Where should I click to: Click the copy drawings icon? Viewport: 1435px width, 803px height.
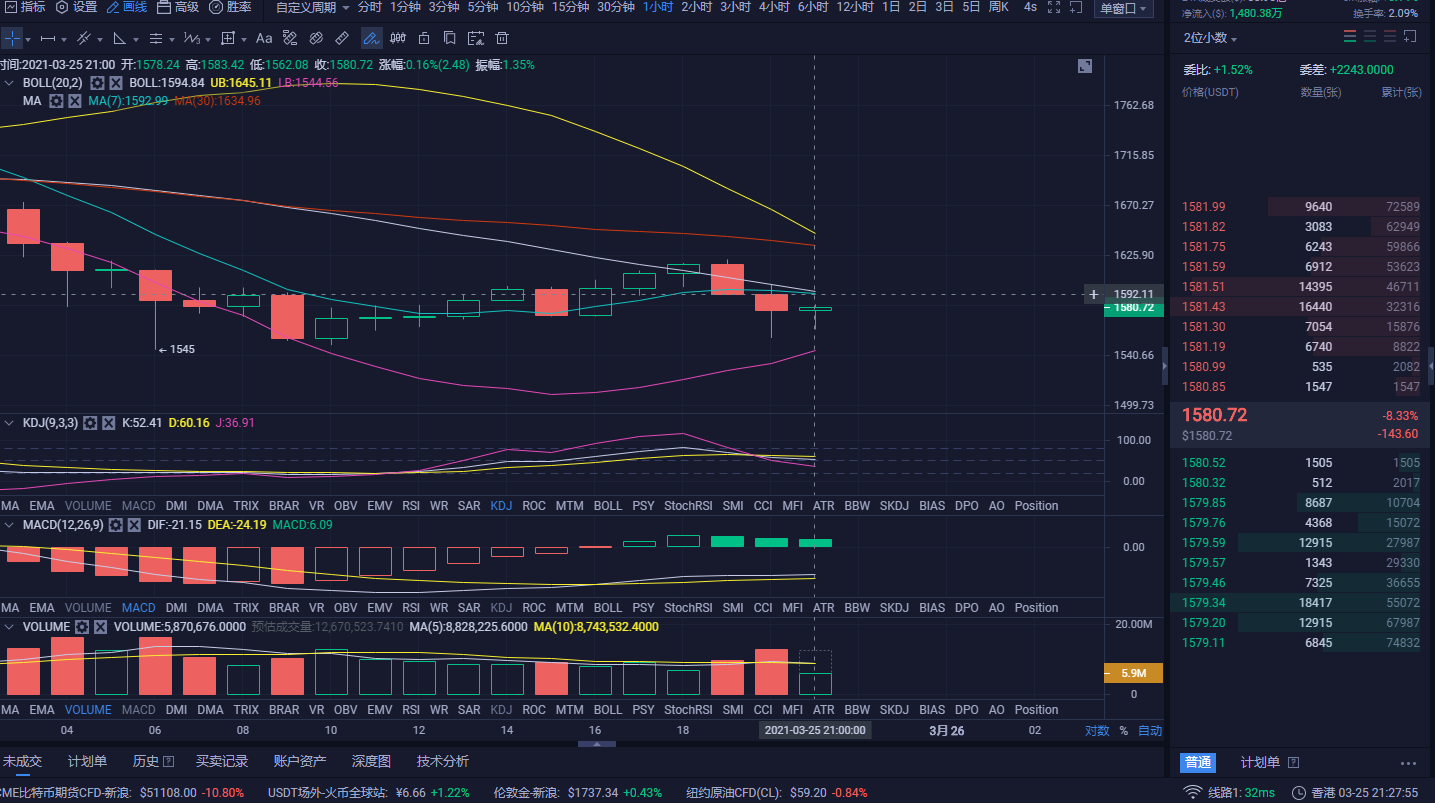pyautogui.click(x=450, y=39)
